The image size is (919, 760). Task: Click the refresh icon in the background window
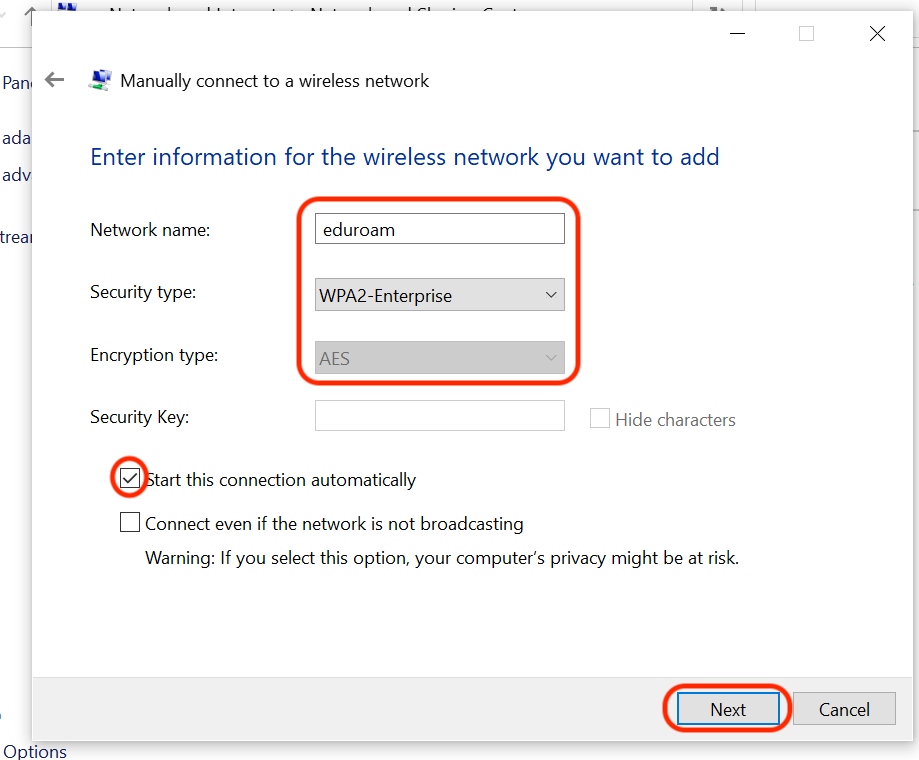[715, 12]
